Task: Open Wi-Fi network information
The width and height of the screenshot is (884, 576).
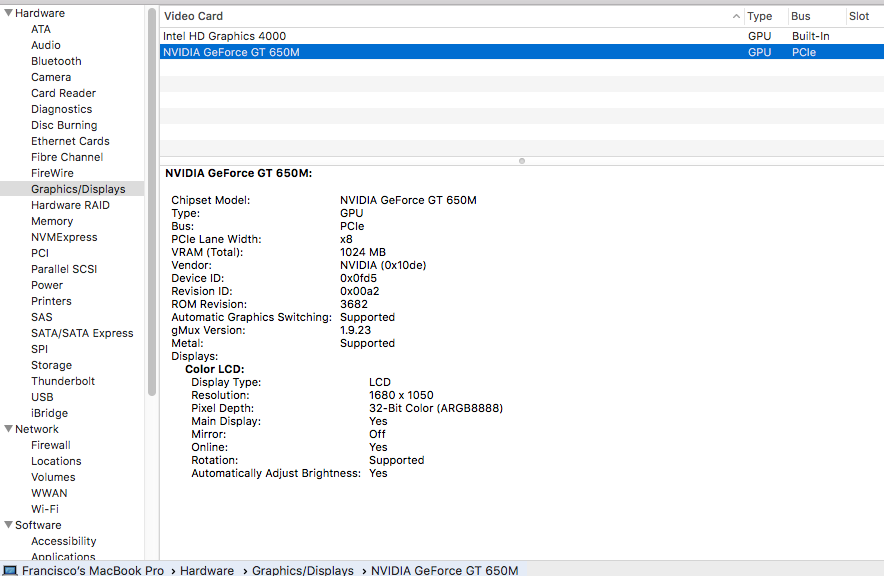Action: pos(45,509)
